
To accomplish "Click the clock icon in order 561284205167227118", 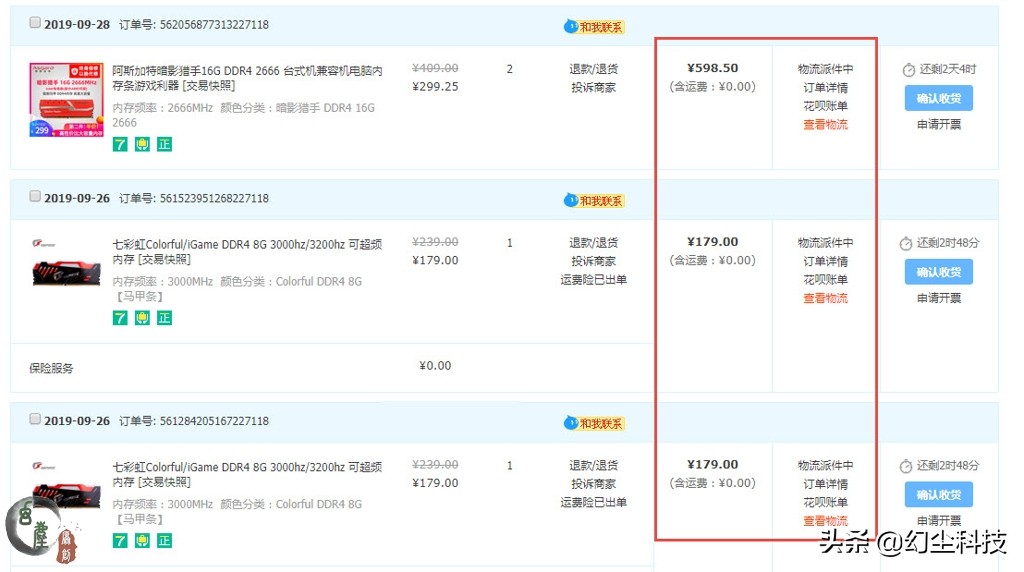I will coord(905,466).
